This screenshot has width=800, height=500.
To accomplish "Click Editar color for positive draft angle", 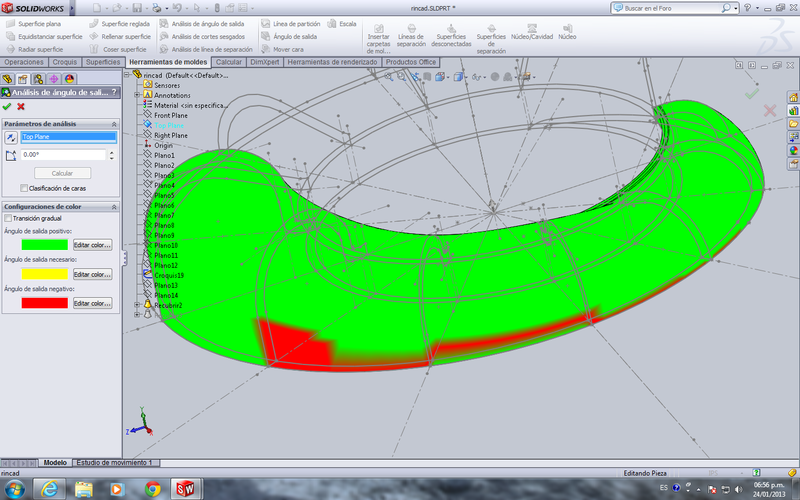I will tap(92, 244).
